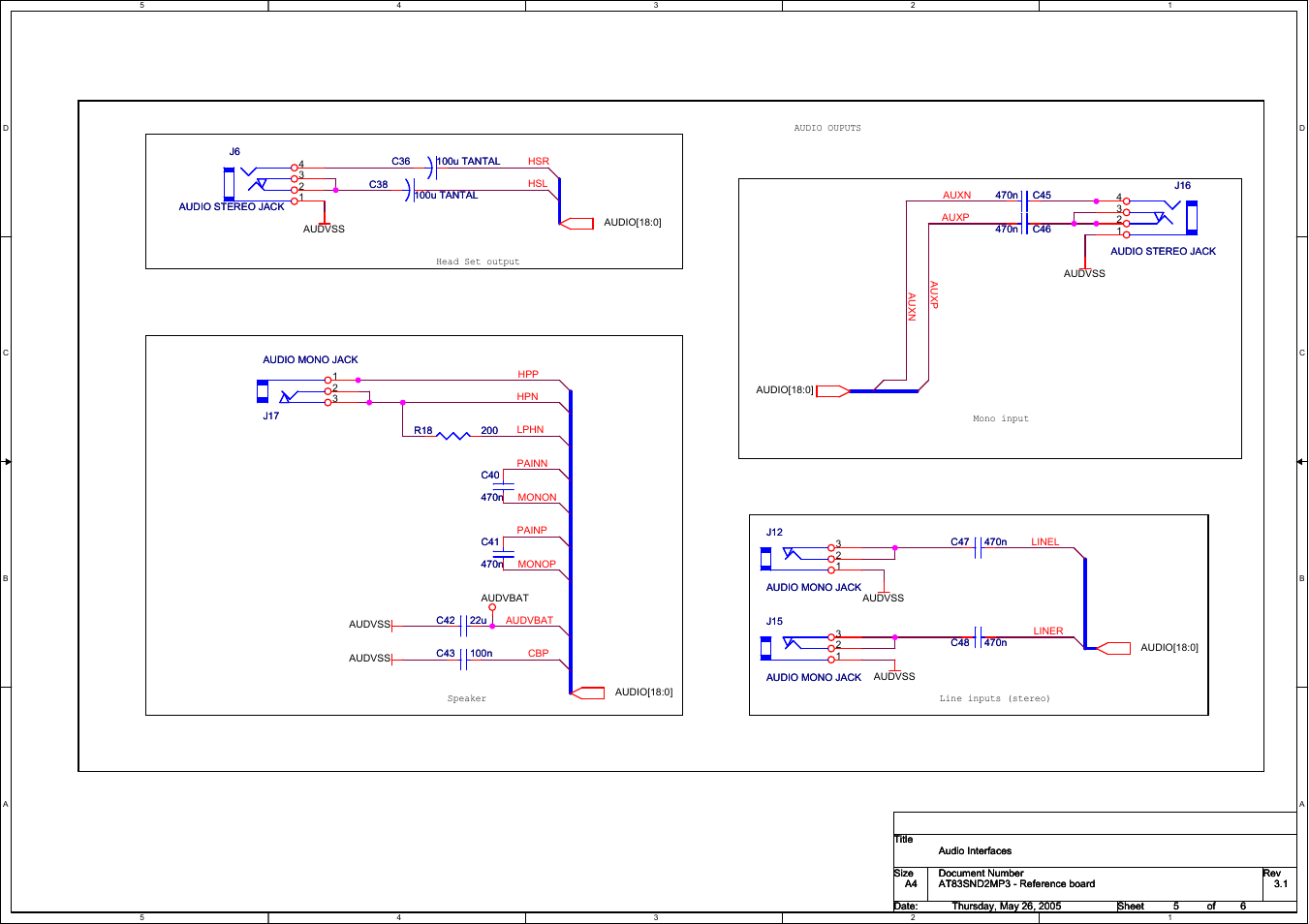Click the Thursday, May 26, 2005 date

pyautogui.click(x=1007, y=907)
